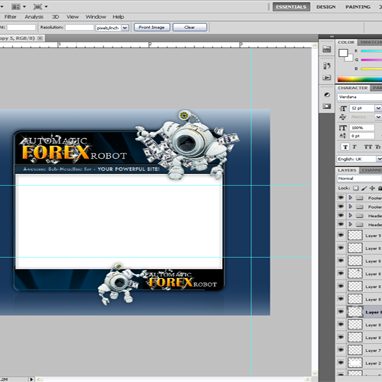The width and height of the screenshot is (382, 382).
Task: Open the font size dropdown
Action: click(378, 108)
